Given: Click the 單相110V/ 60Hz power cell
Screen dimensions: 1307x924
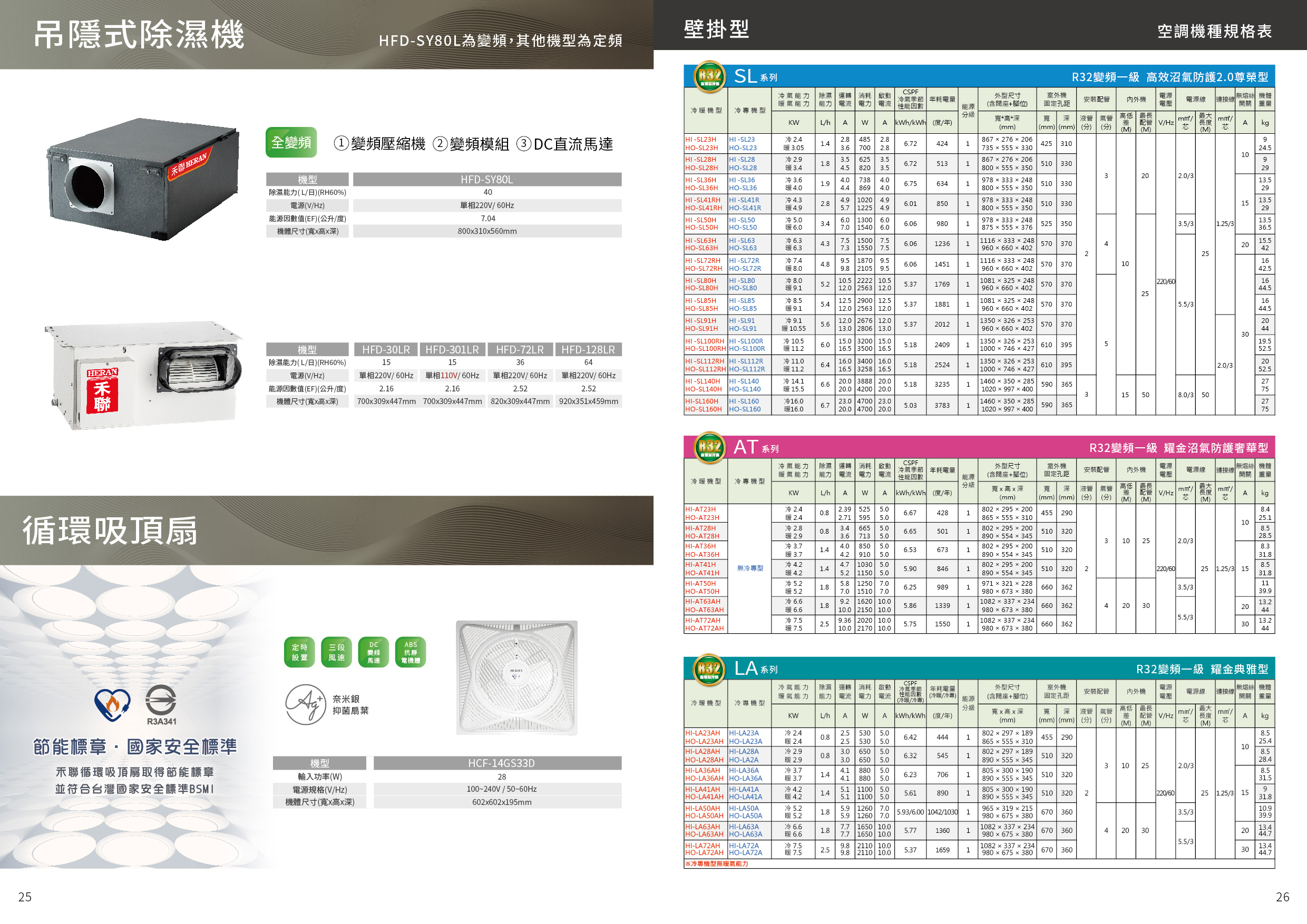Looking at the screenshot, I should click(x=452, y=376).
